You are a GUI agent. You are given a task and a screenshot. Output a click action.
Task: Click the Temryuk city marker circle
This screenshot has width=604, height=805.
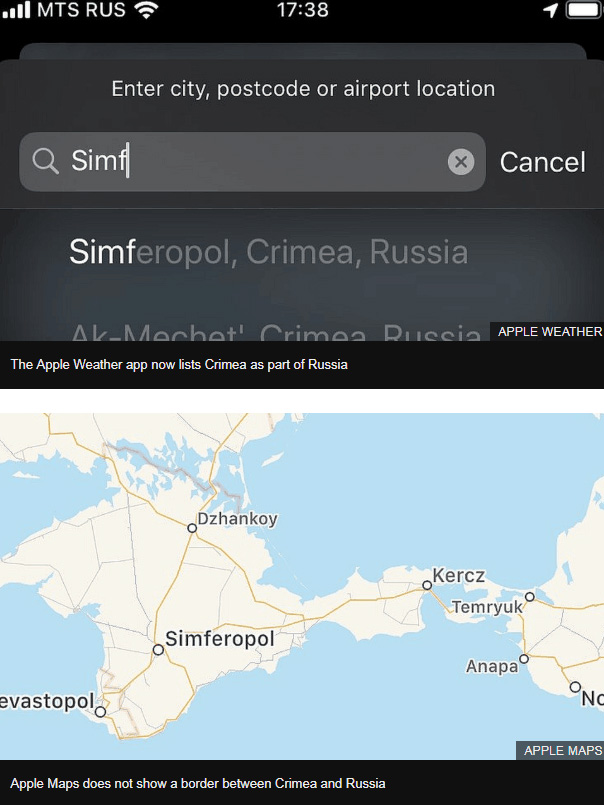530,597
